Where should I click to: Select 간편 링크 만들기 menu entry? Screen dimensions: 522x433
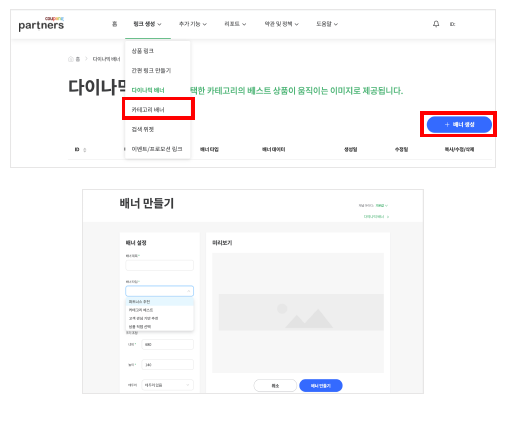coord(151,70)
